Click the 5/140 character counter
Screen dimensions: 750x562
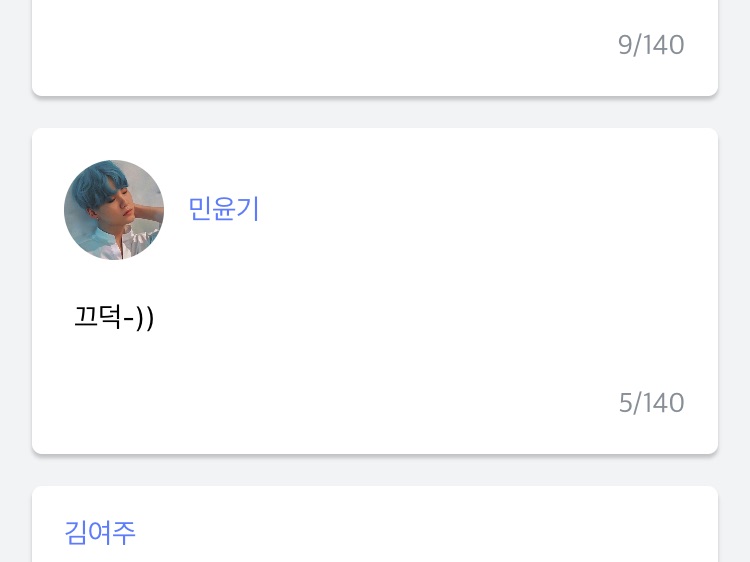coord(651,403)
